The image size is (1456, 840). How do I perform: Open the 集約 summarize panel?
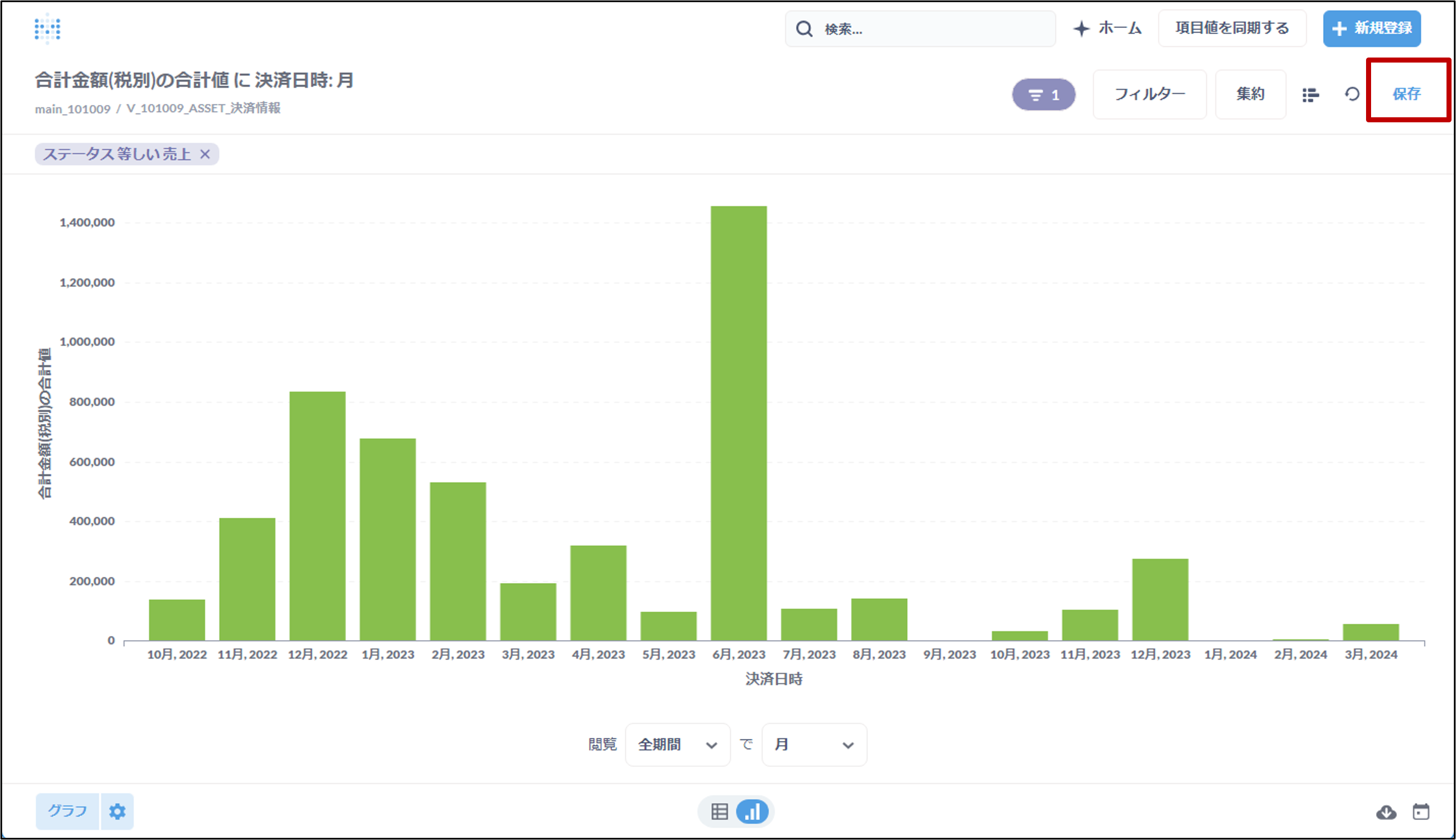click(1250, 94)
